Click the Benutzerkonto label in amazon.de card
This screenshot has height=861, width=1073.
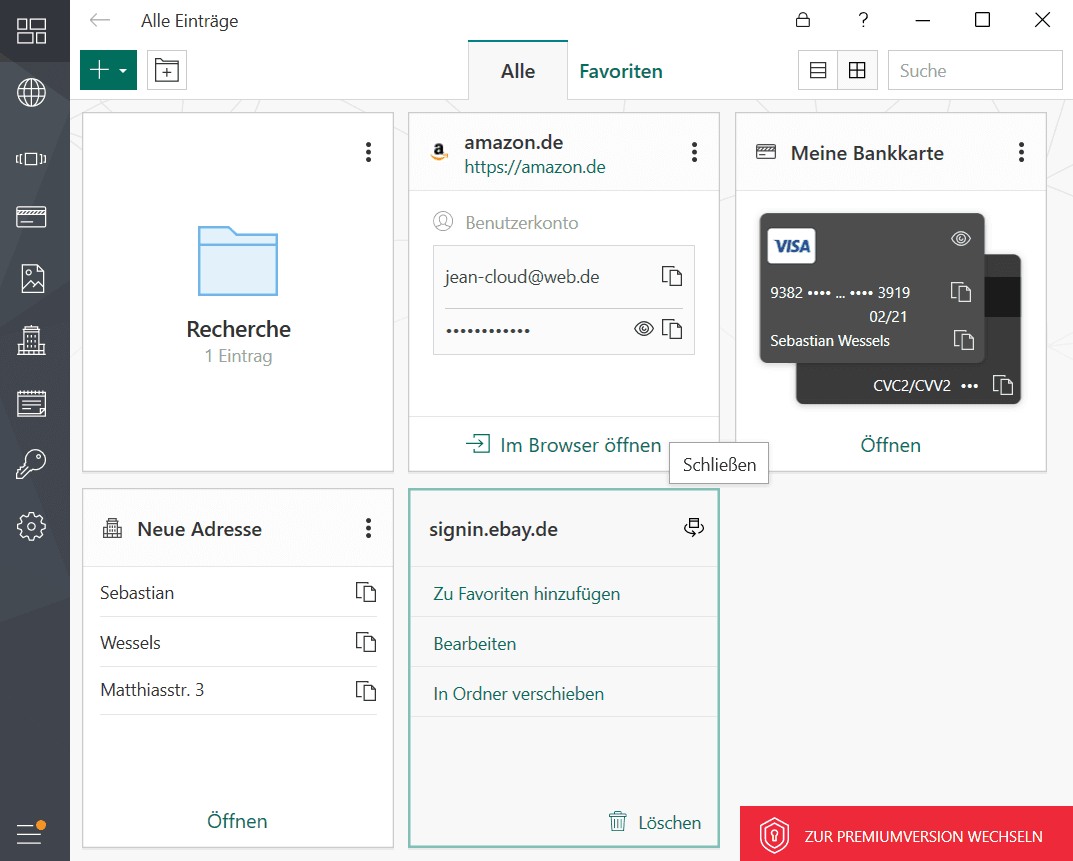(x=521, y=222)
